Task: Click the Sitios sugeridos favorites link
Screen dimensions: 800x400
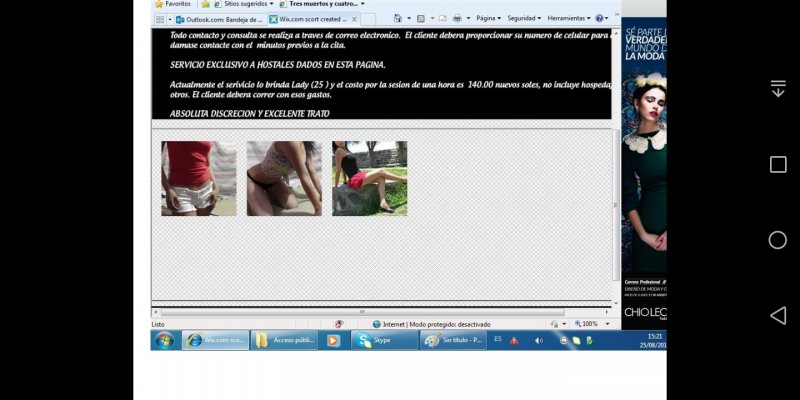Action: coord(238,4)
